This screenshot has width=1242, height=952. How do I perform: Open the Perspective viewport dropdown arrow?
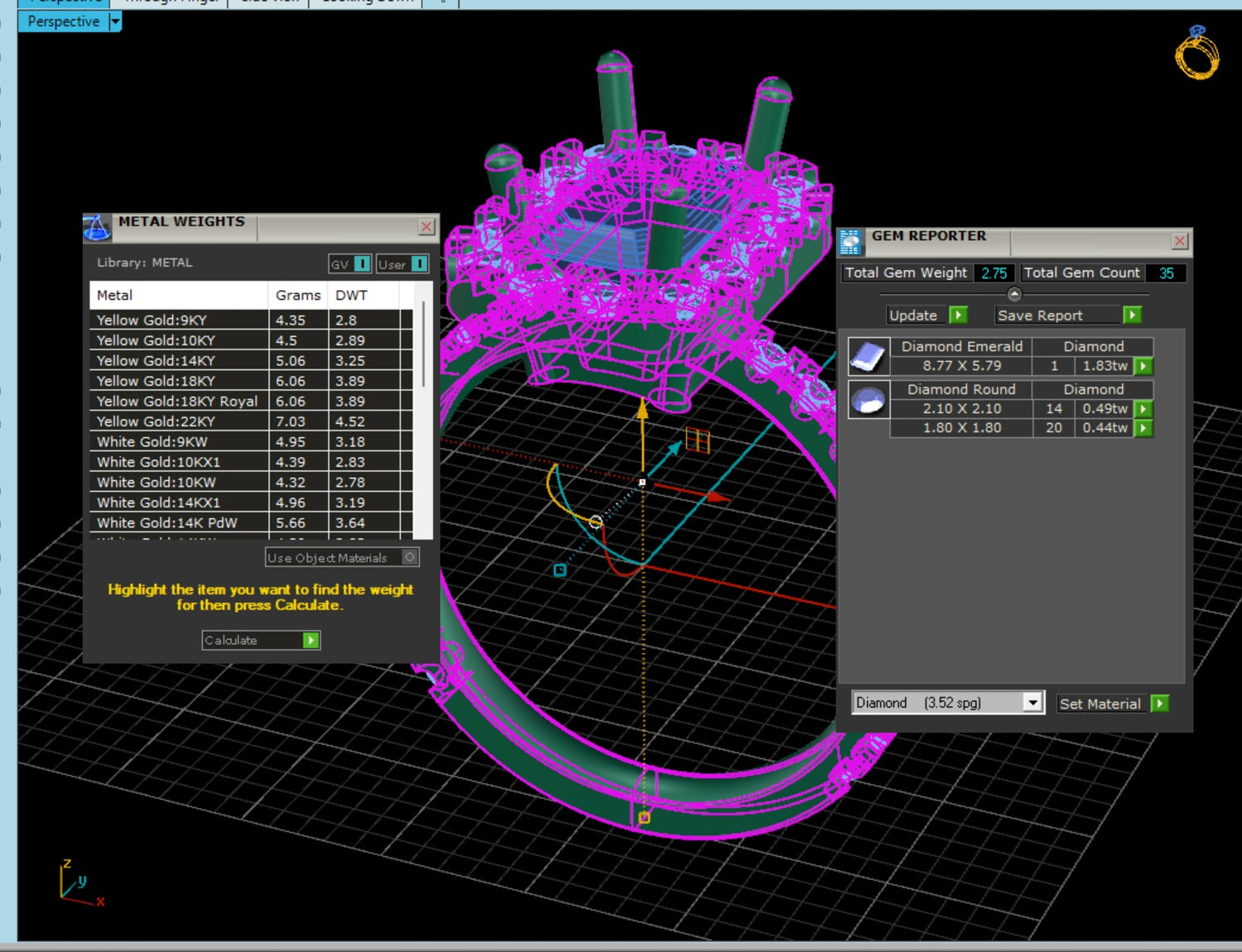(115, 22)
